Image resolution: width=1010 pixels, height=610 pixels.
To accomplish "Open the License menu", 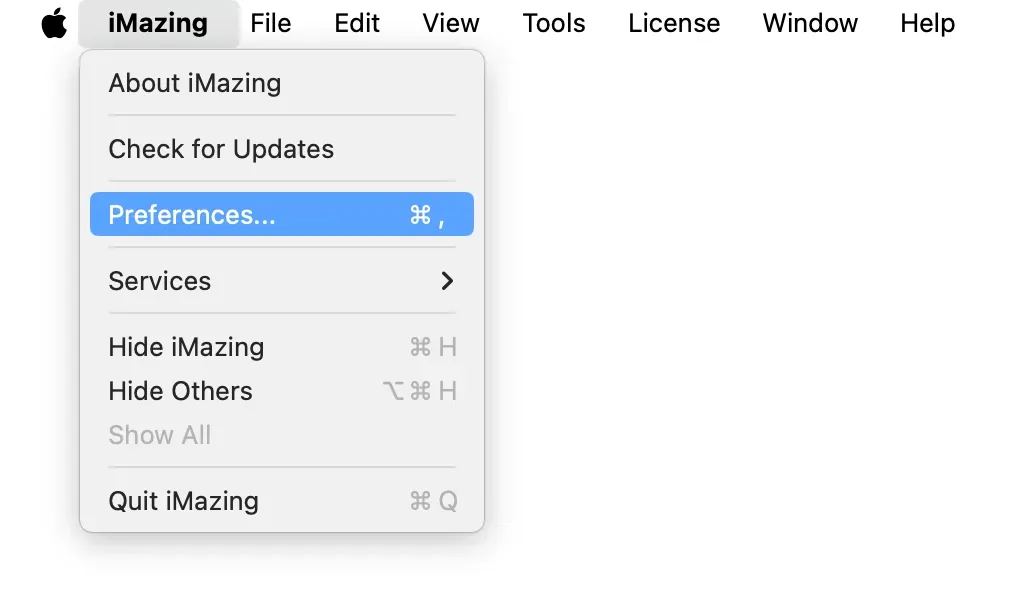I will click(673, 23).
